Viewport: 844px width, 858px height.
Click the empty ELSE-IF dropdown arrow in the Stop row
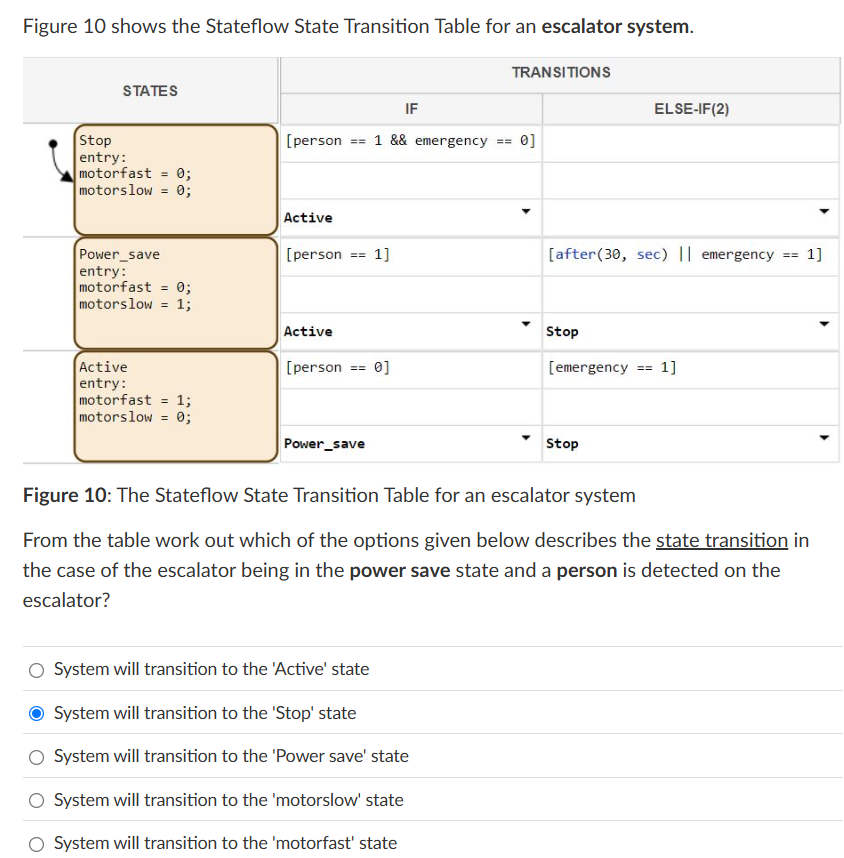tap(822, 212)
